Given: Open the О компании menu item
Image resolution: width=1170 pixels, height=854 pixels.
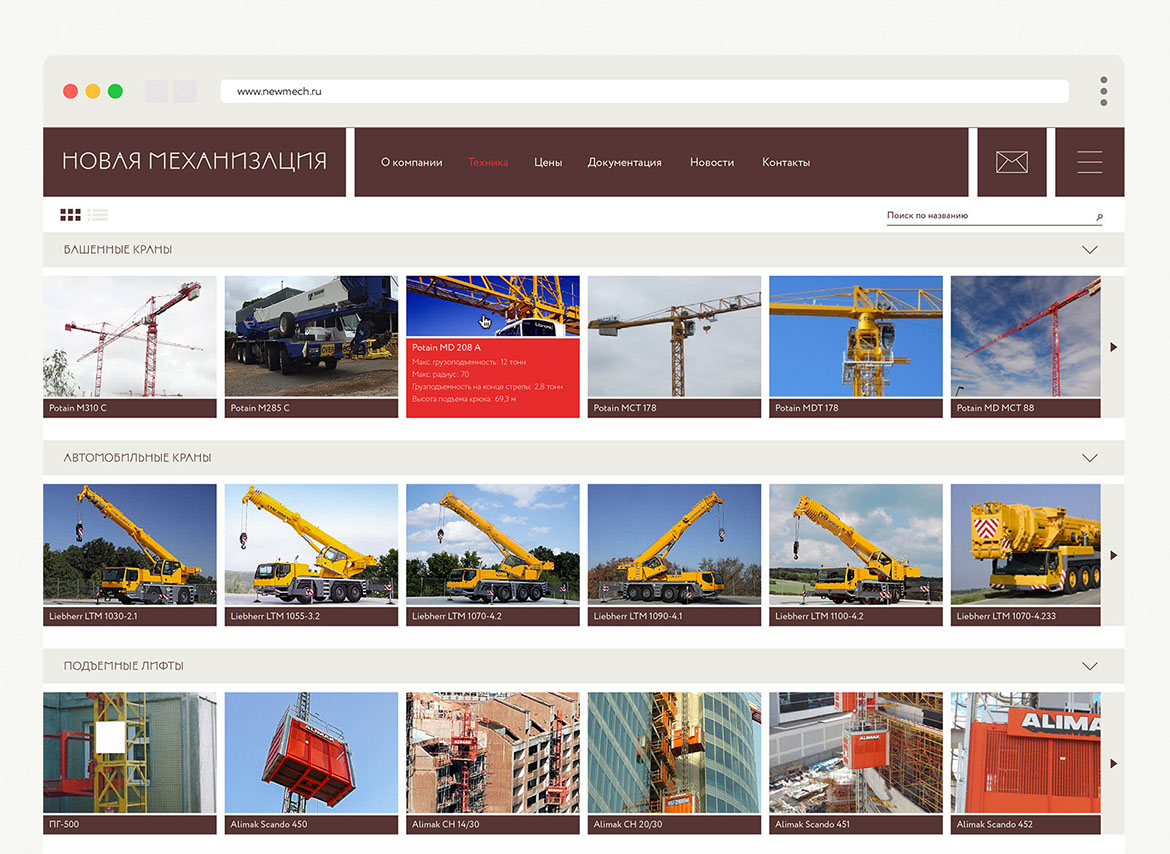Looking at the screenshot, I should tap(411, 162).
